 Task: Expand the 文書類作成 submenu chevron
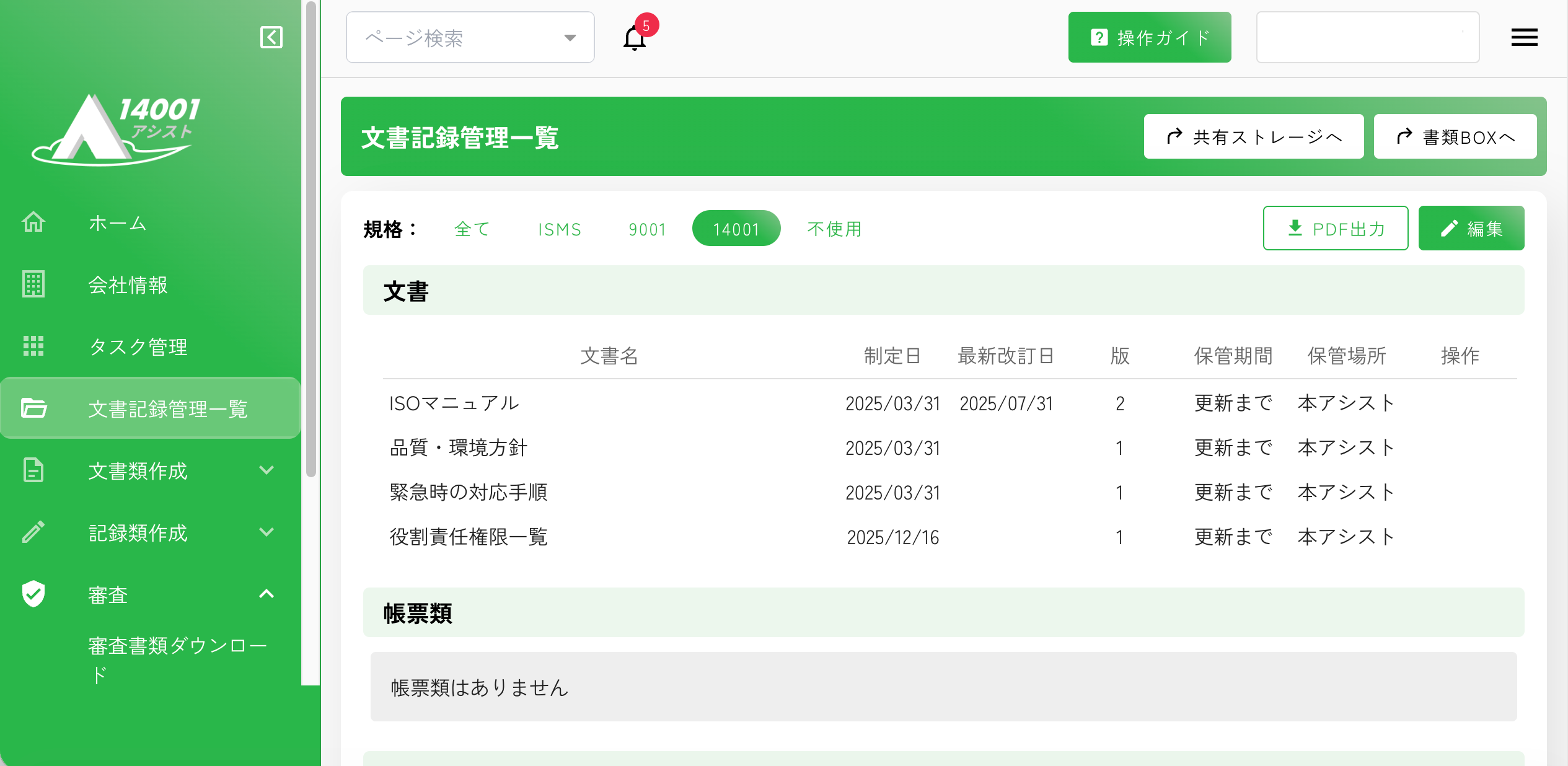266,470
